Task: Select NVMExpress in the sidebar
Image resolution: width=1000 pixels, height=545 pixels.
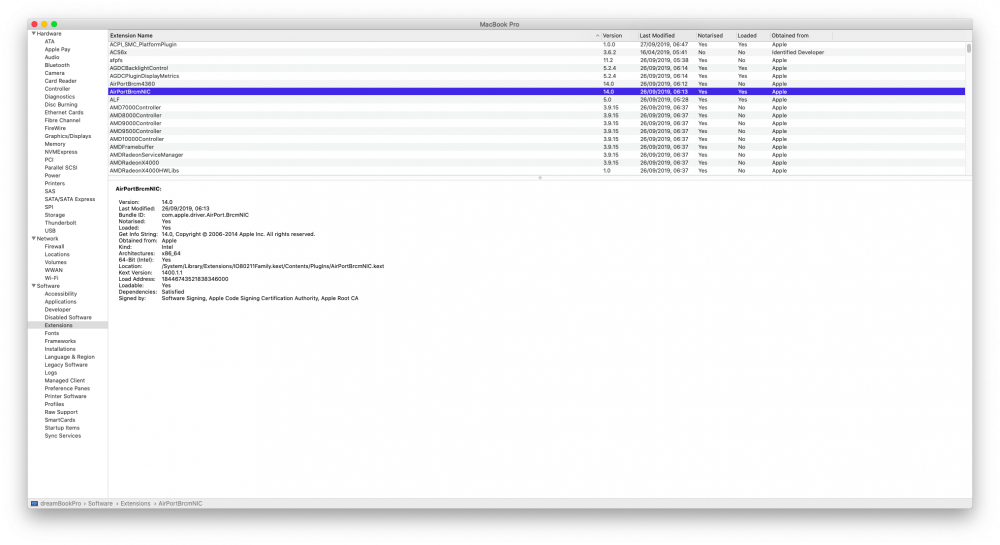Action: (61, 152)
